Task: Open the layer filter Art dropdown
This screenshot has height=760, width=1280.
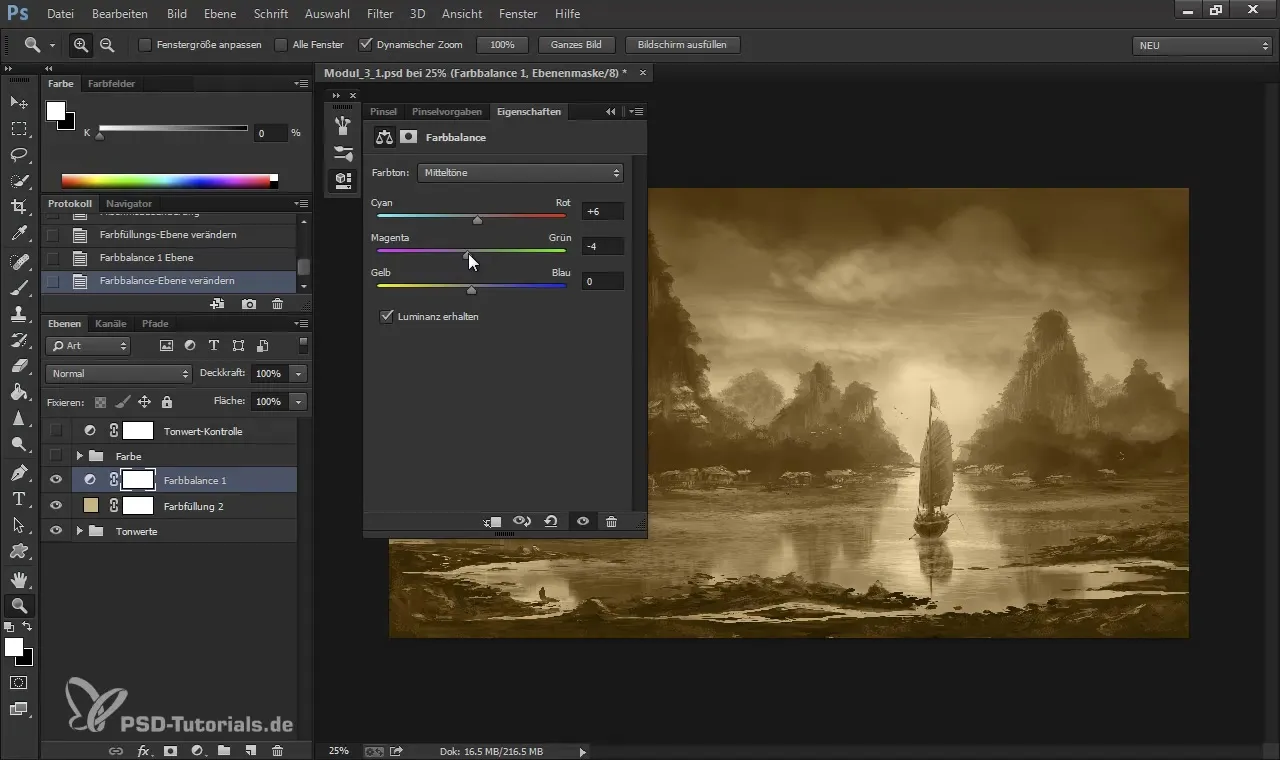Action: tap(88, 346)
